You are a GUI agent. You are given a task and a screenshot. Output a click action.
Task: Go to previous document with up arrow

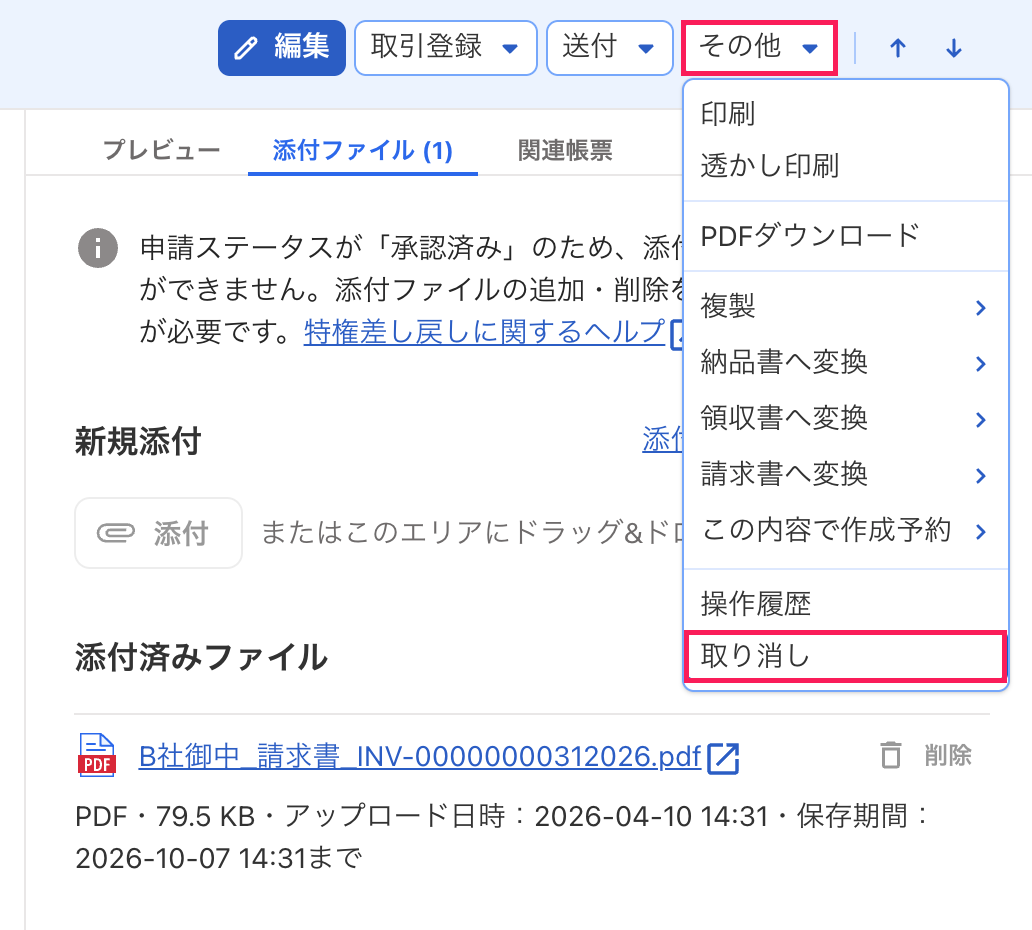[898, 48]
